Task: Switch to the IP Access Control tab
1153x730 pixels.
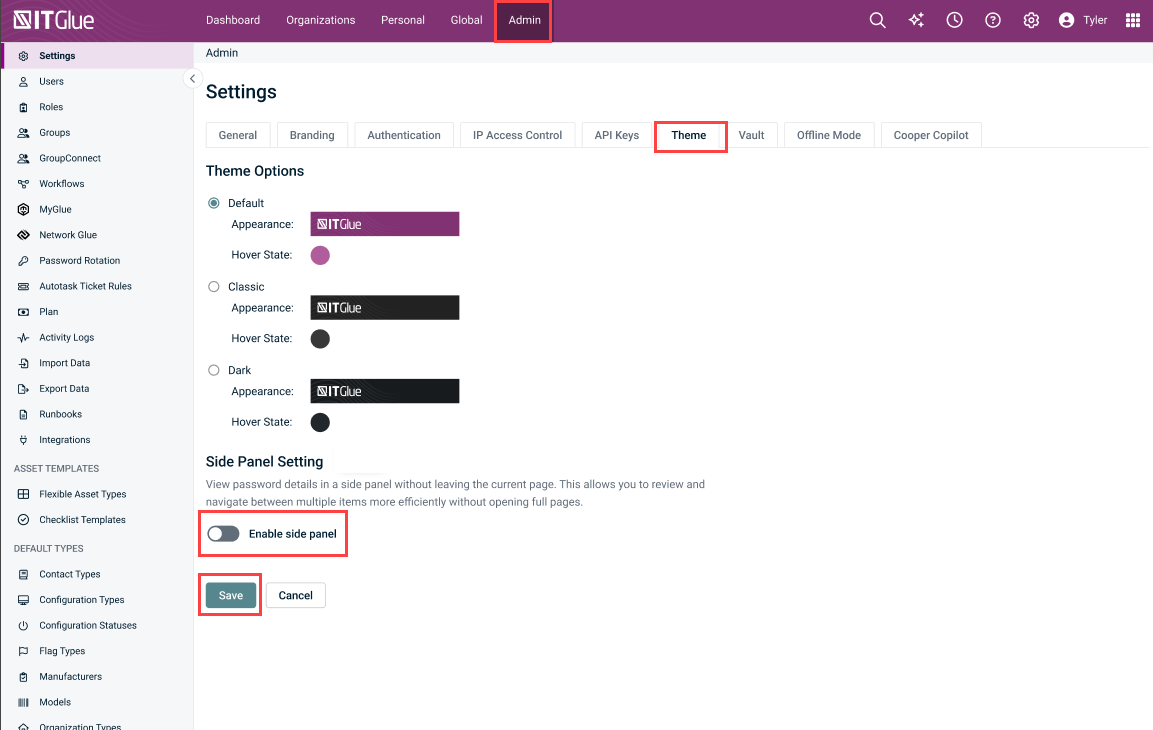Action: coord(518,135)
